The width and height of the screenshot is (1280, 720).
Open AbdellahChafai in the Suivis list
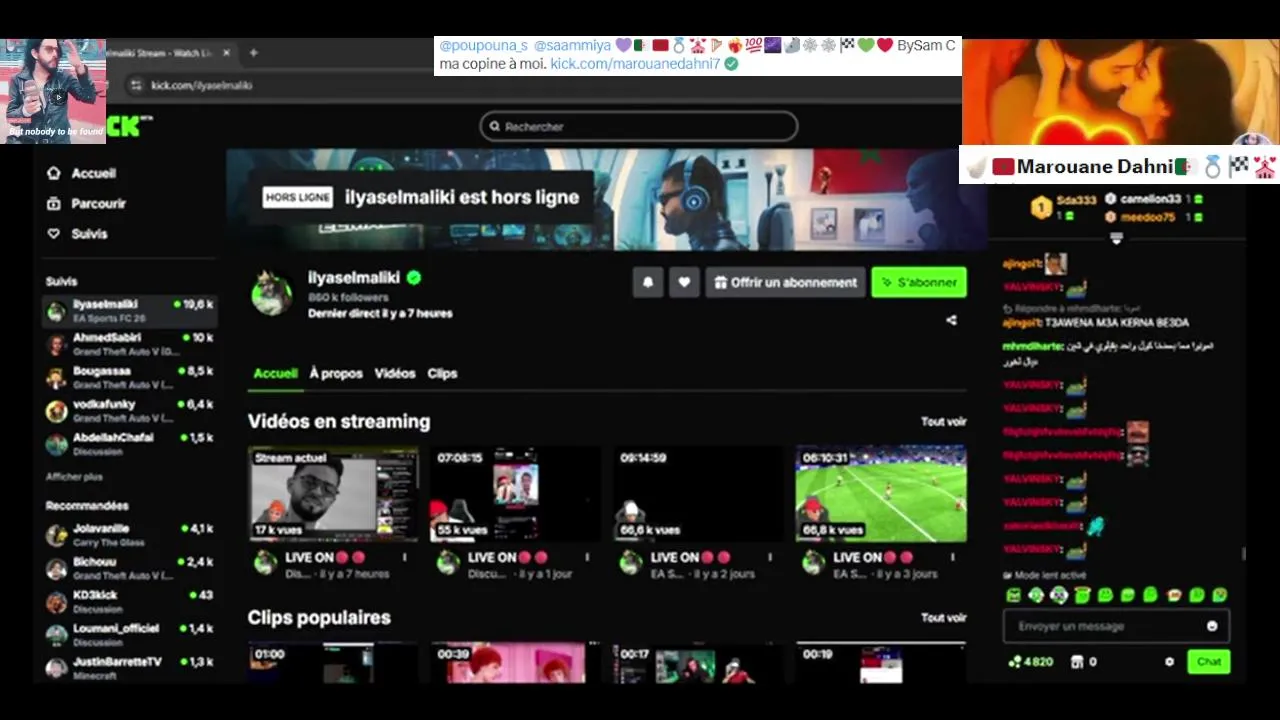coord(130,444)
